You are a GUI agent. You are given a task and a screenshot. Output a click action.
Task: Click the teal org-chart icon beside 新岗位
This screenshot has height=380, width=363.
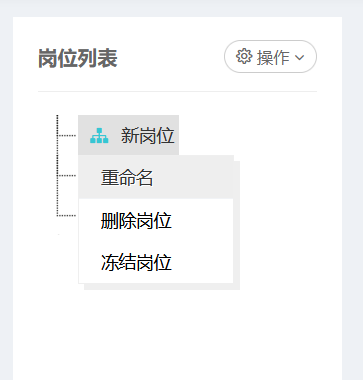[99, 136]
